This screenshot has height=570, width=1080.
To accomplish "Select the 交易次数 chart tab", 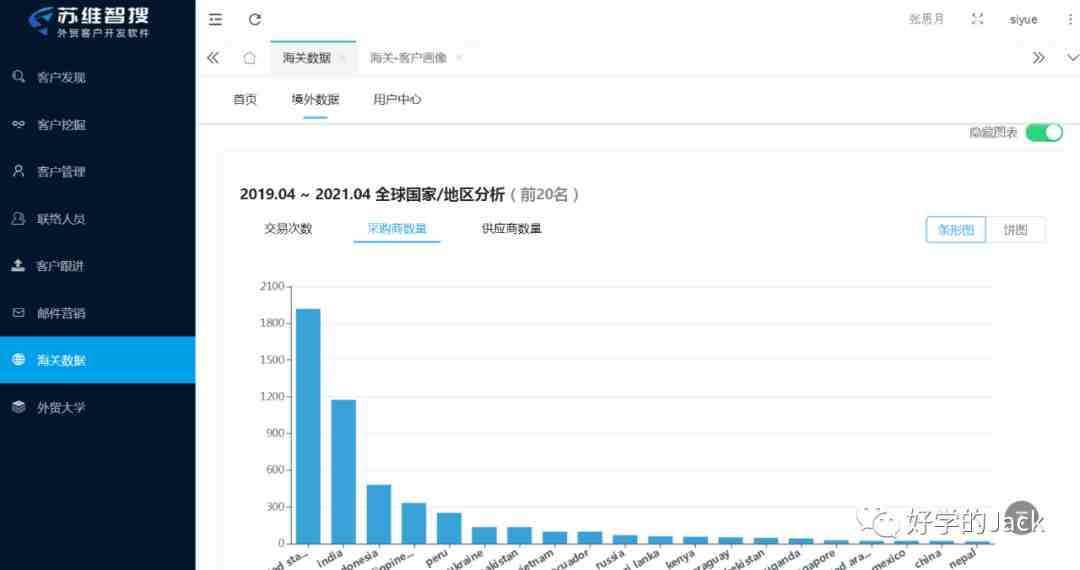I will point(288,229).
